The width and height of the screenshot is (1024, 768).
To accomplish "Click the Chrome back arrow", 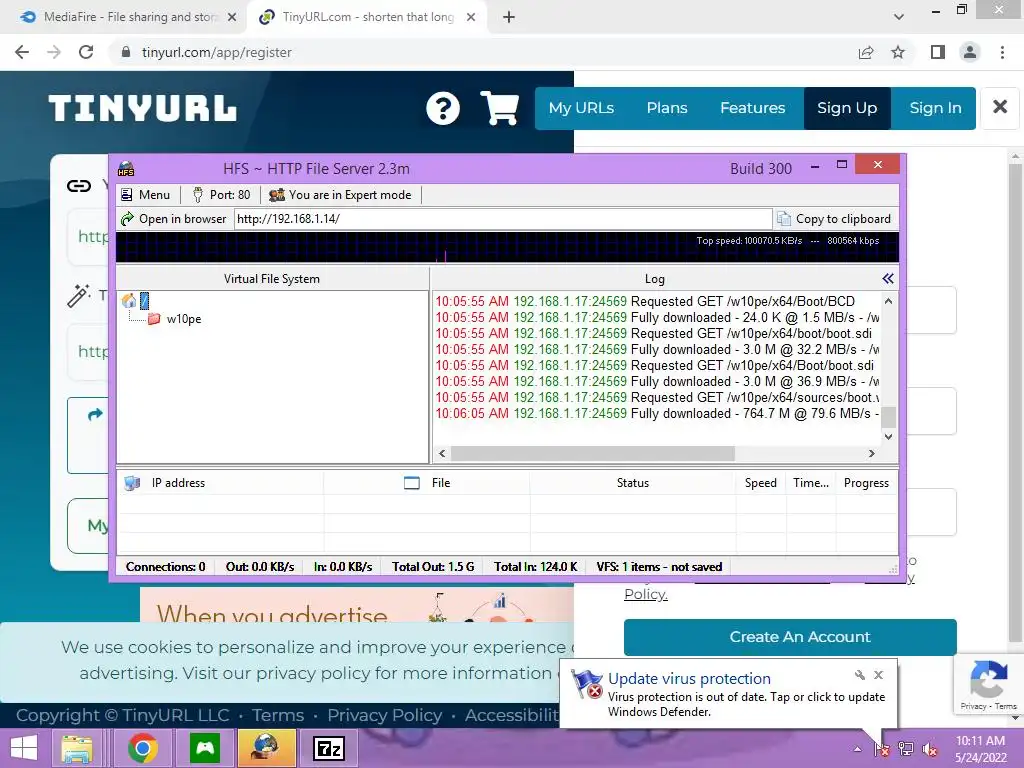I will click(22, 52).
